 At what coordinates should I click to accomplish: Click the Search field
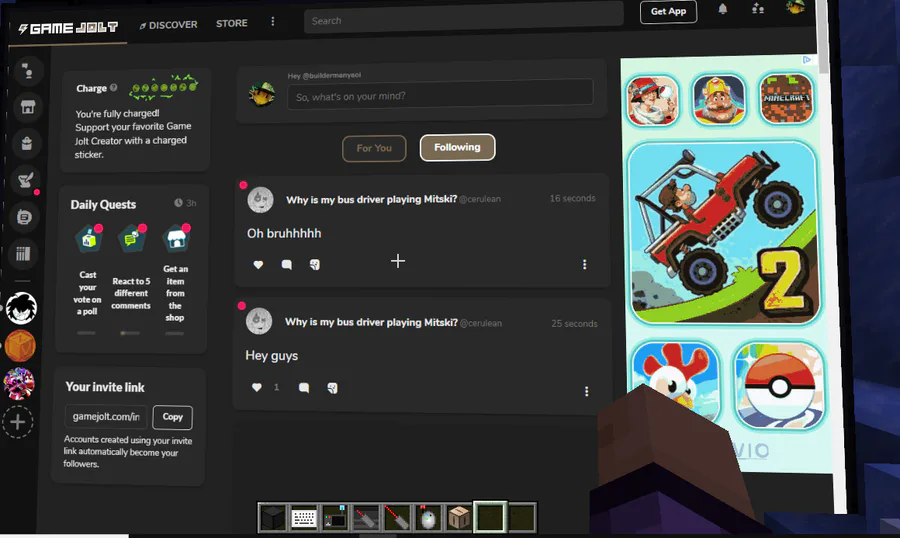(463, 18)
